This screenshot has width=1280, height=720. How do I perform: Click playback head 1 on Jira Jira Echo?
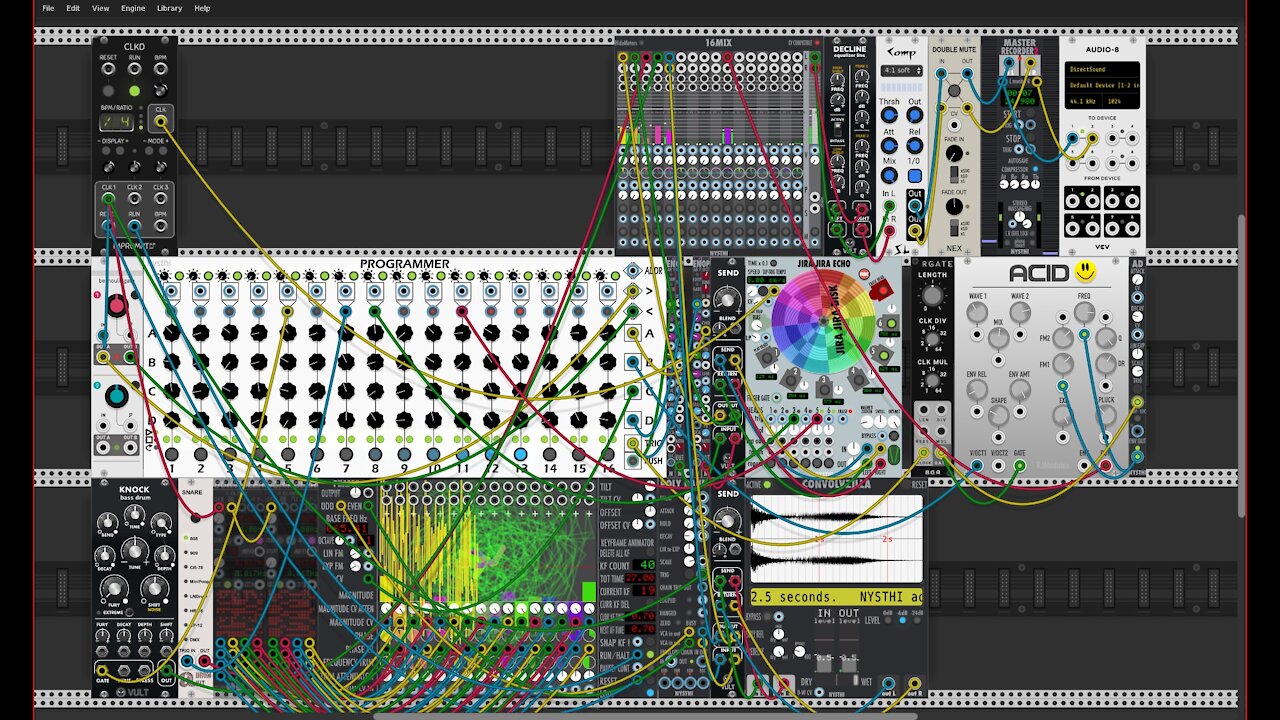click(x=765, y=355)
